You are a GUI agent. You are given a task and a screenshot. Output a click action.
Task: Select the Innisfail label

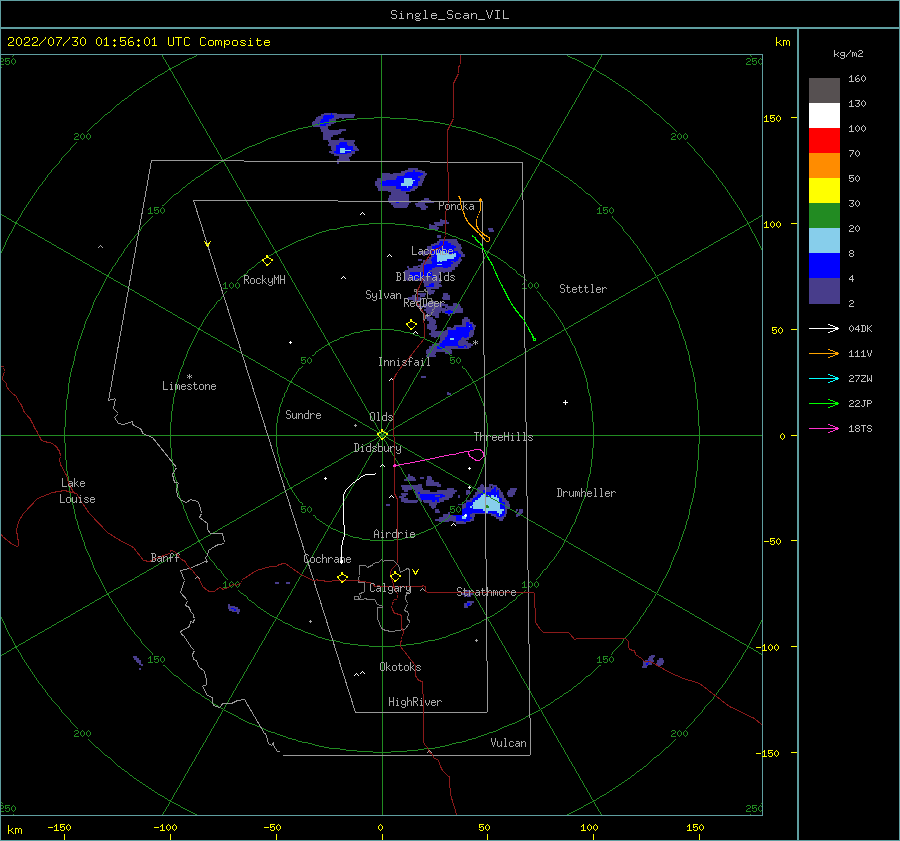coord(404,362)
